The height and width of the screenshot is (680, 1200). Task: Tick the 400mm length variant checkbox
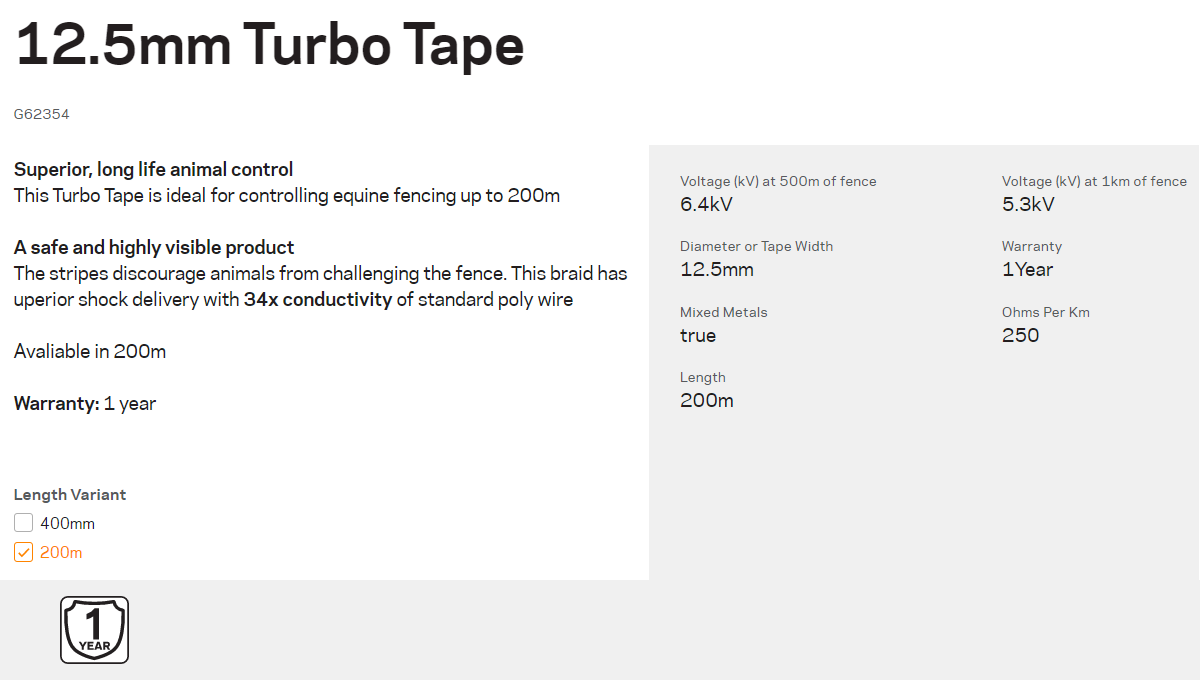pyautogui.click(x=24, y=523)
